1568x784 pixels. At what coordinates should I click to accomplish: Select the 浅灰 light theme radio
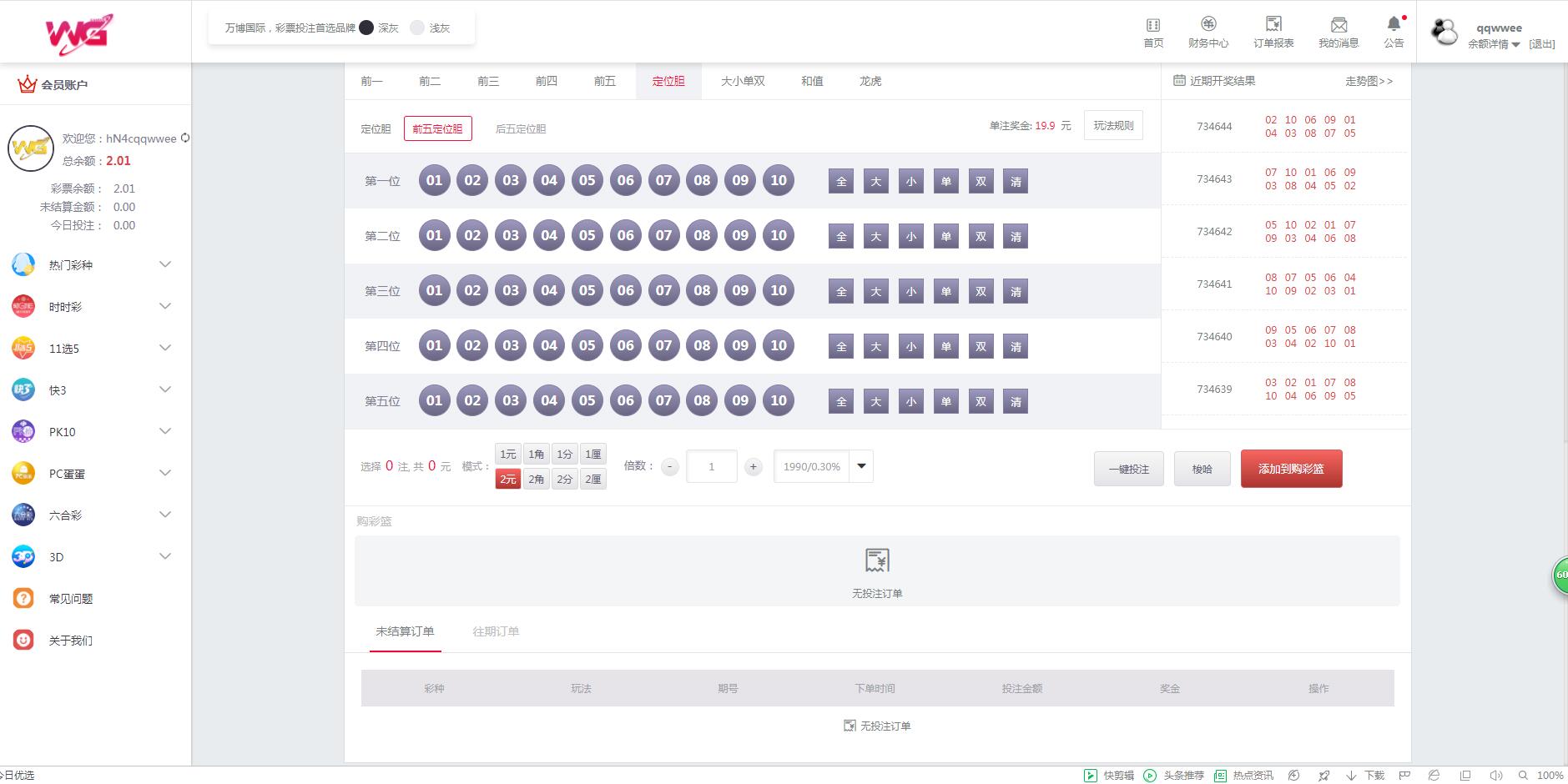tap(417, 28)
